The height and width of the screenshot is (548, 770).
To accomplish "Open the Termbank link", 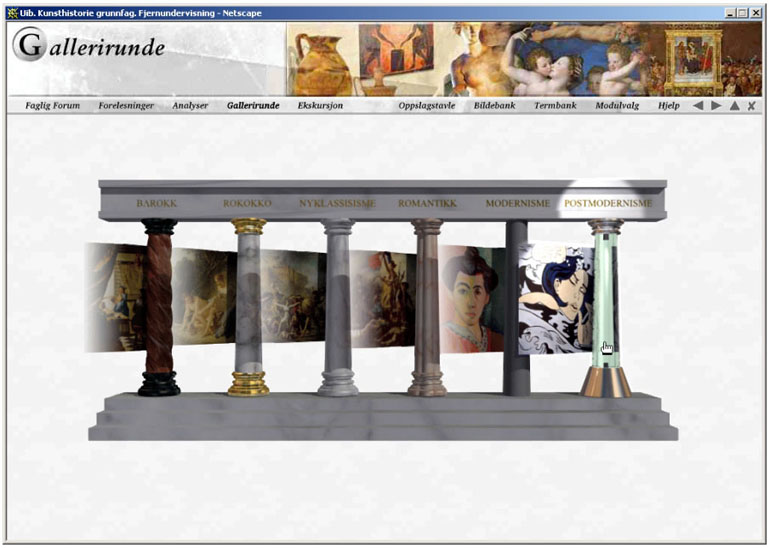I will point(555,105).
